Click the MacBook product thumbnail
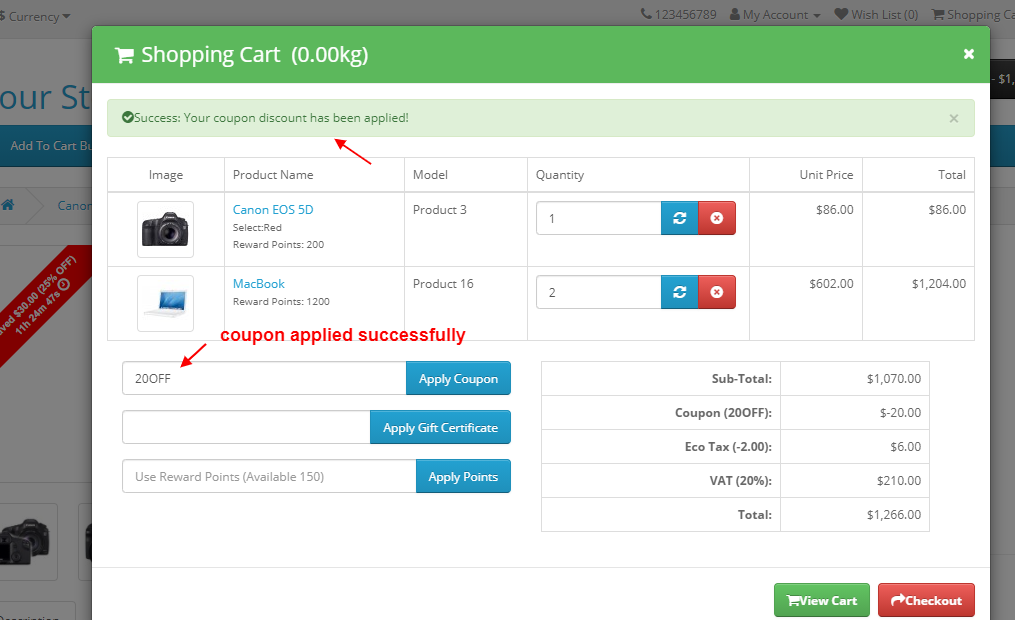This screenshot has height=620, width=1015. click(165, 303)
